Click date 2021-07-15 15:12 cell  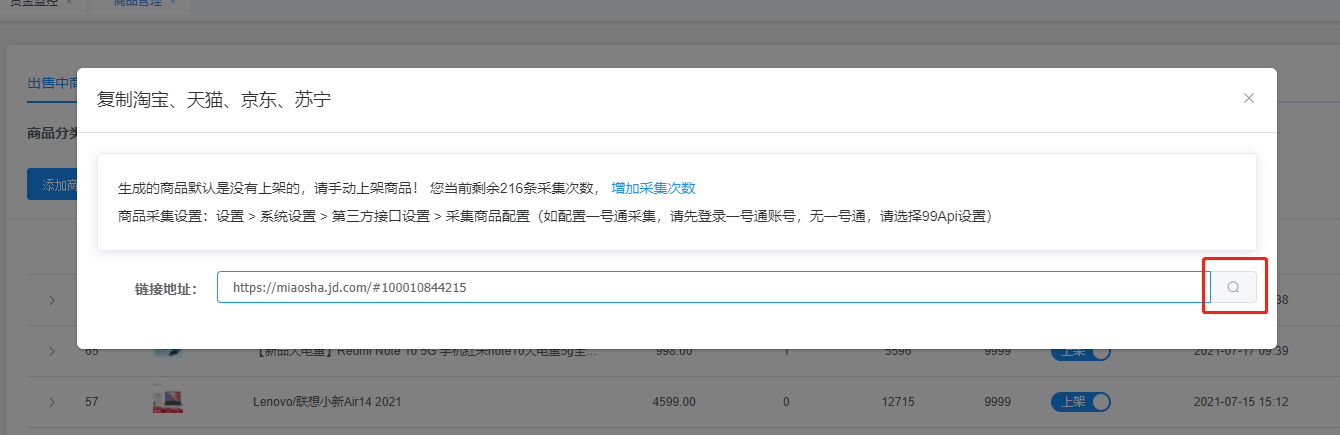coord(1241,402)
